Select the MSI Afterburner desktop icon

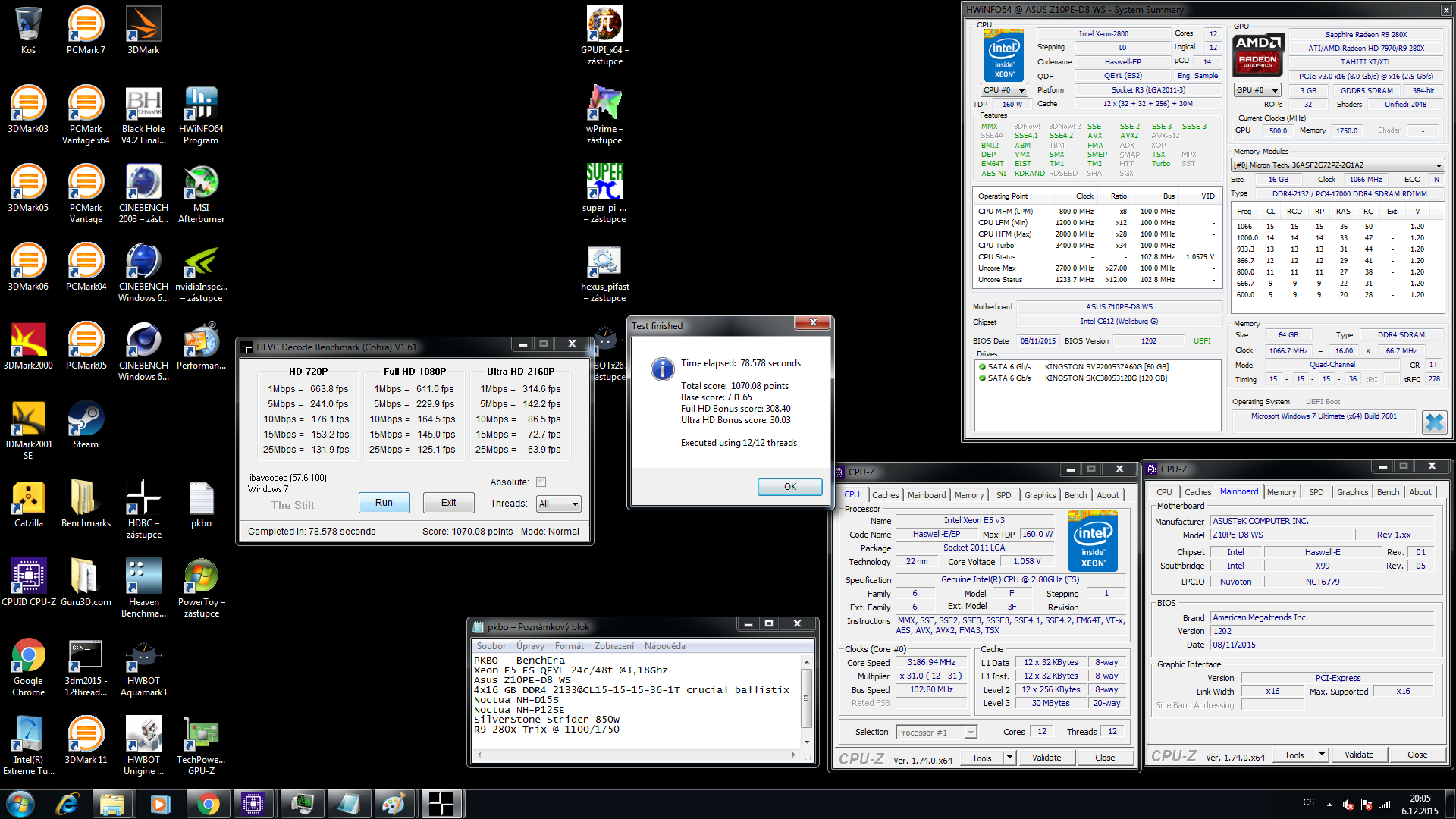(x=201, y=193)
